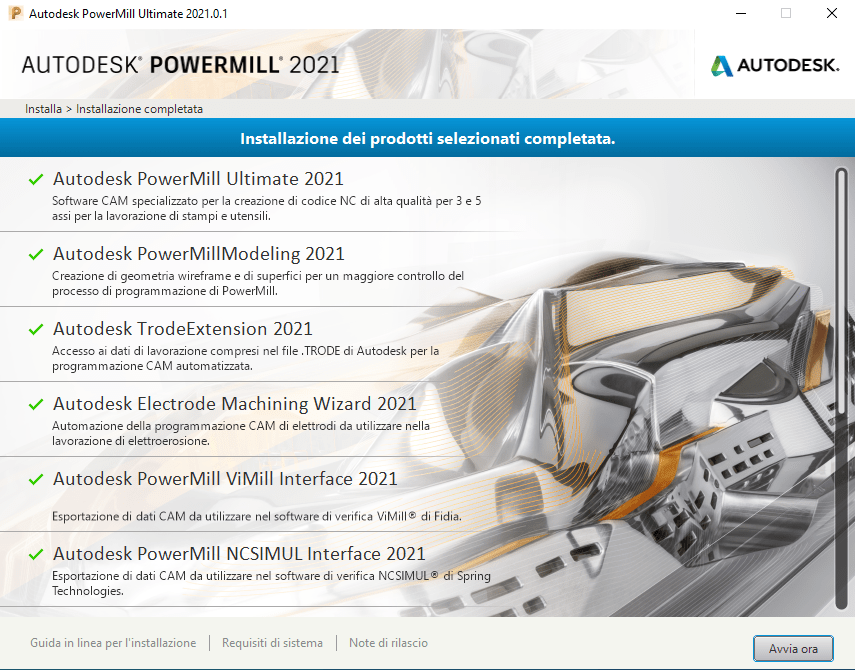Click green checkmark beside PowerMill Ultimate 2021

coord(36,179)
